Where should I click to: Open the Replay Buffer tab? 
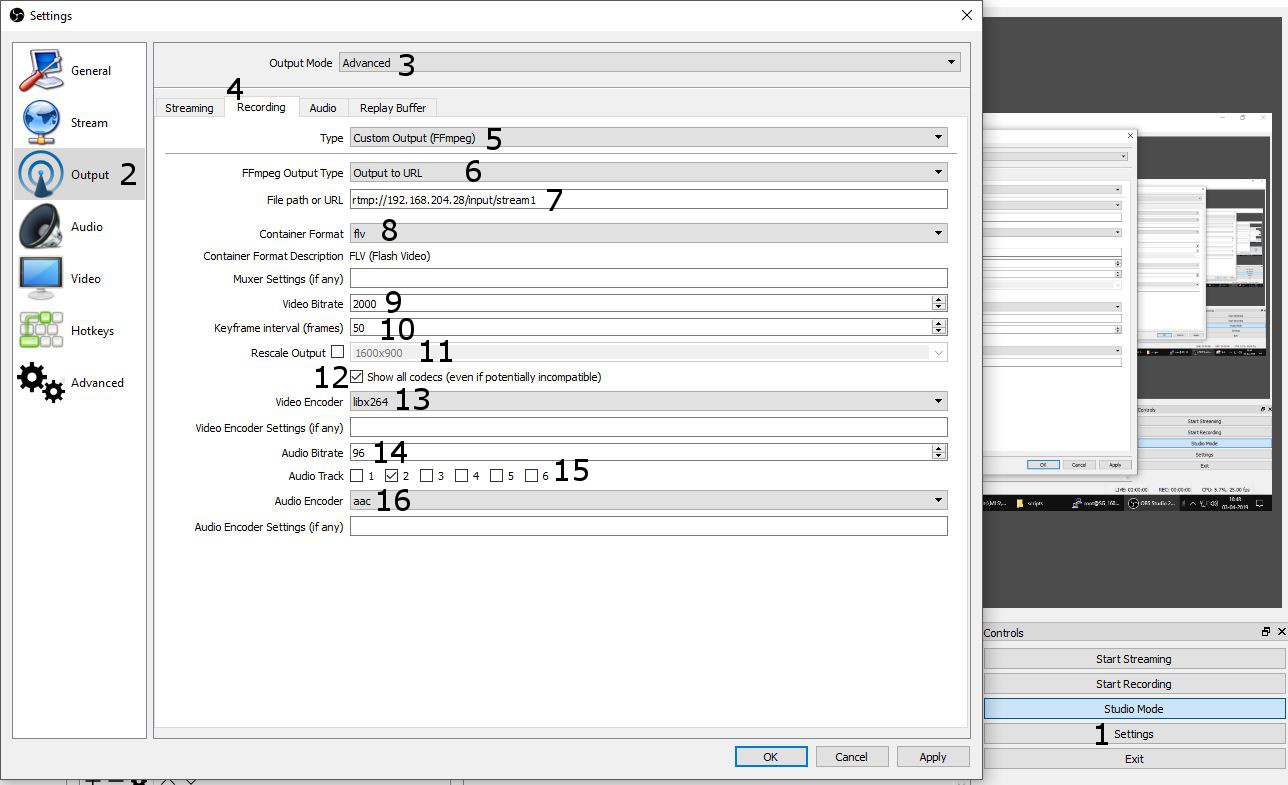(x=392, y=108)
